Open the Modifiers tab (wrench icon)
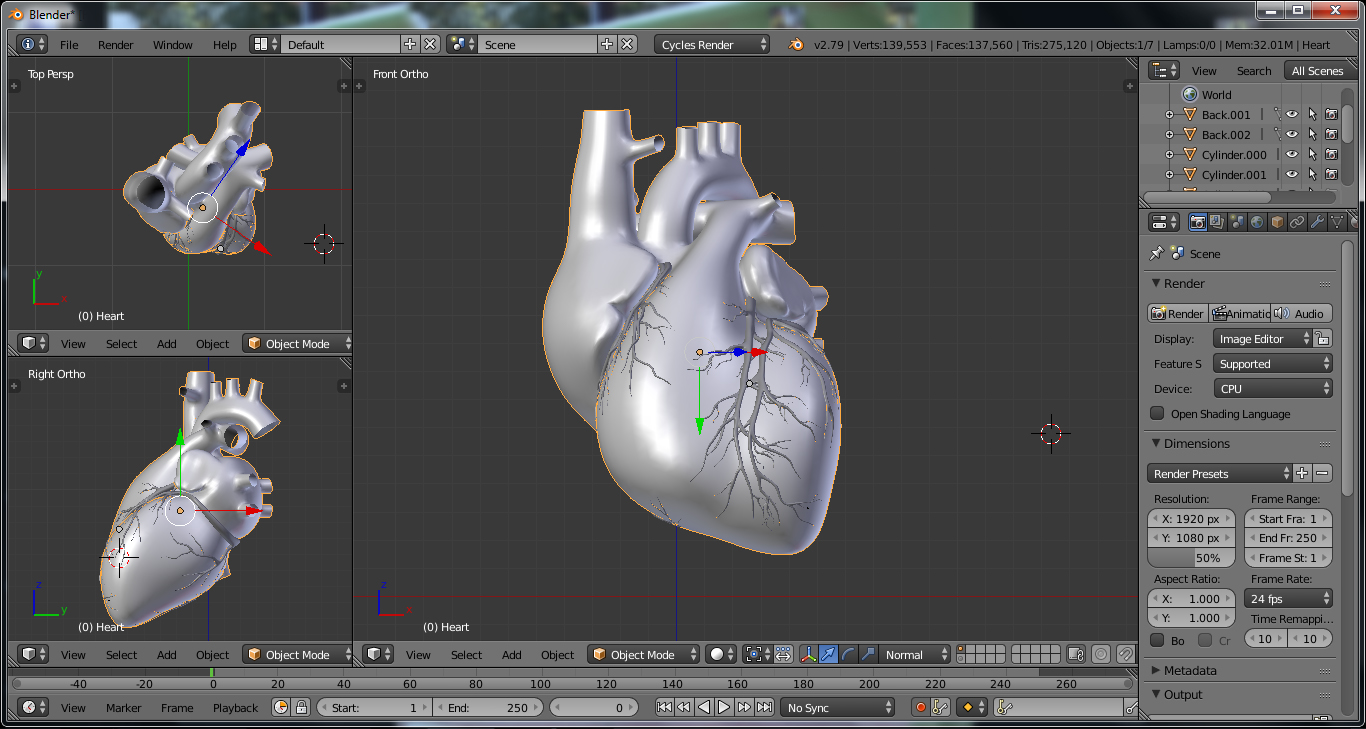The height and width of the screenshot is (729, 1366). [1317, 222]
